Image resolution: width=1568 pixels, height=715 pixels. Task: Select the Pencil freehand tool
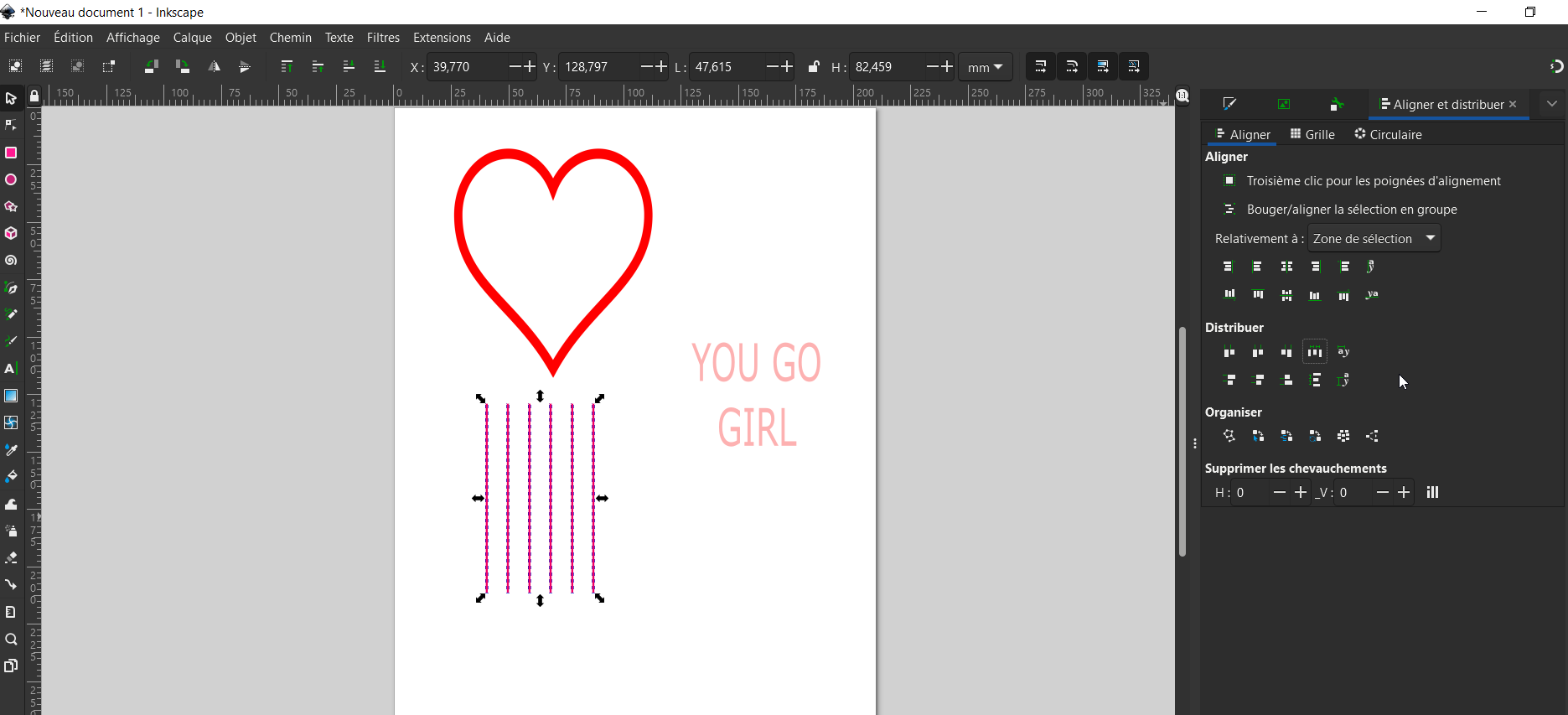[x=11, y=314]
